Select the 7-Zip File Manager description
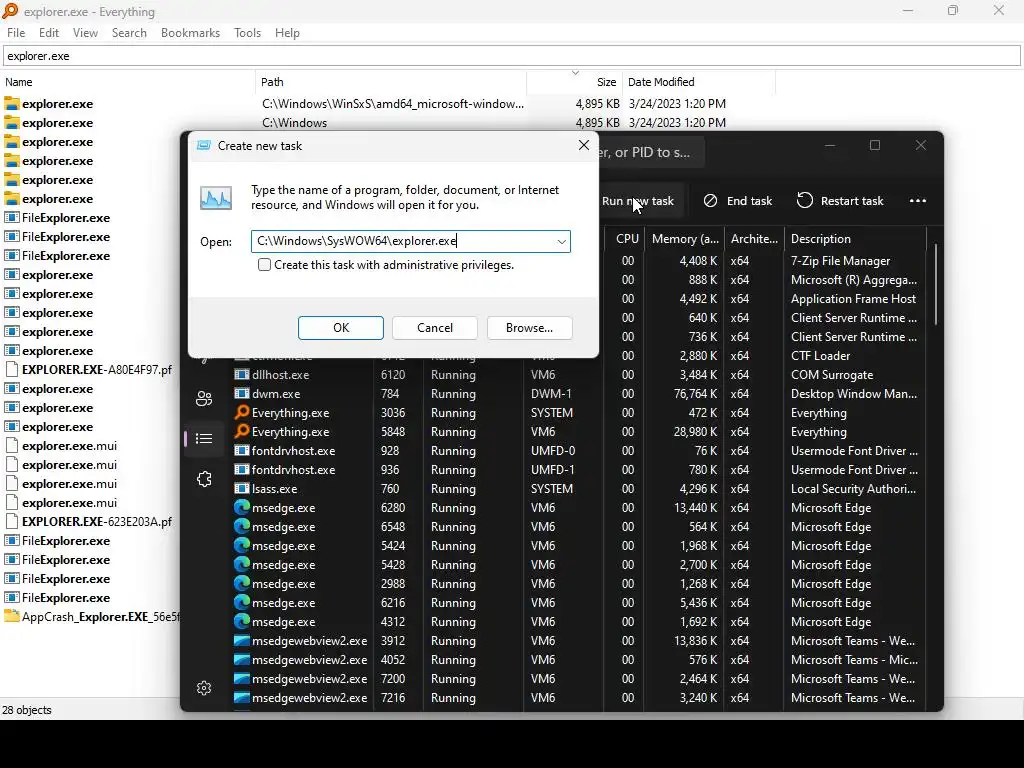Image resolution: width=1024 pixels, height=768 pixels. point(840,261)
